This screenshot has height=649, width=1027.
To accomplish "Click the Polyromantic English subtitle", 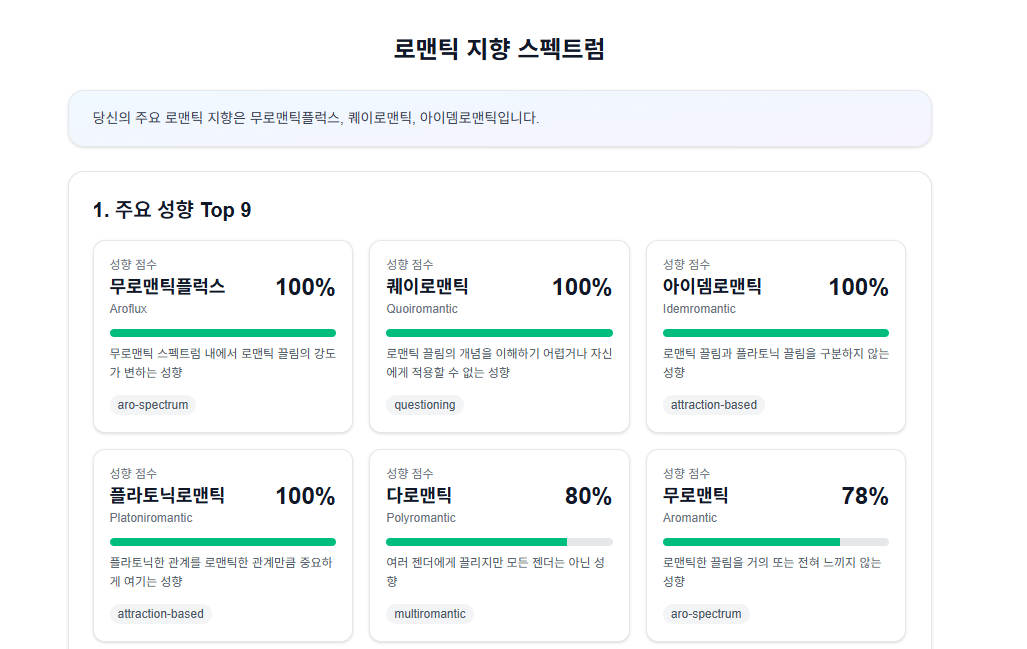I will coord(421,518).
